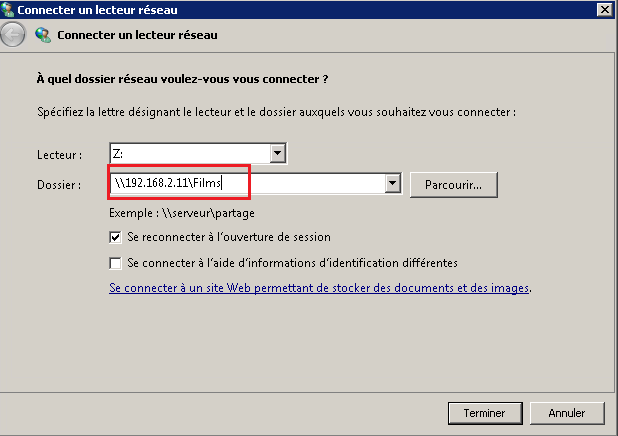Select the Z: drive letter combo box
618x436 pixels.
pos(198,153)
